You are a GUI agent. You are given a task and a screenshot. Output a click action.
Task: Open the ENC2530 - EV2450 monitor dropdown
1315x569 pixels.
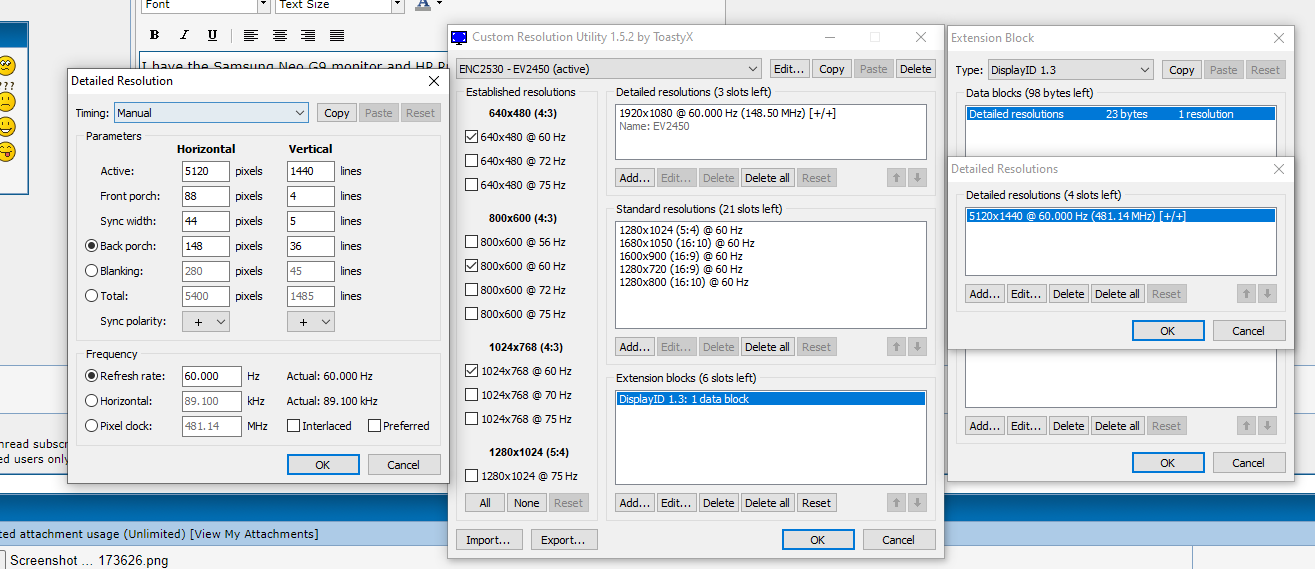pos(608,69)
